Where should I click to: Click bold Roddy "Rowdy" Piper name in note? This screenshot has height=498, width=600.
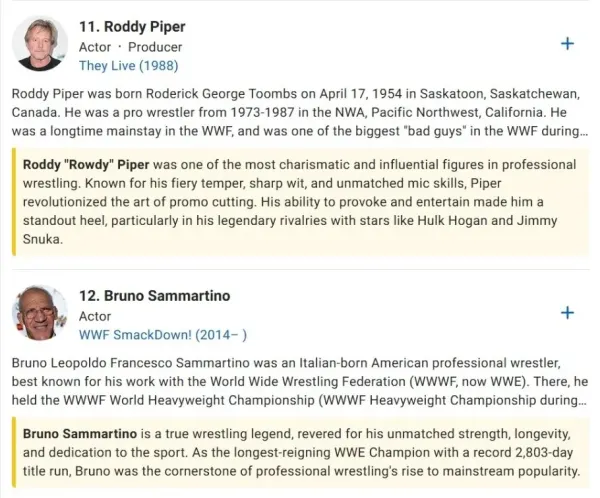pyautogui.click(x=86, y=165)
